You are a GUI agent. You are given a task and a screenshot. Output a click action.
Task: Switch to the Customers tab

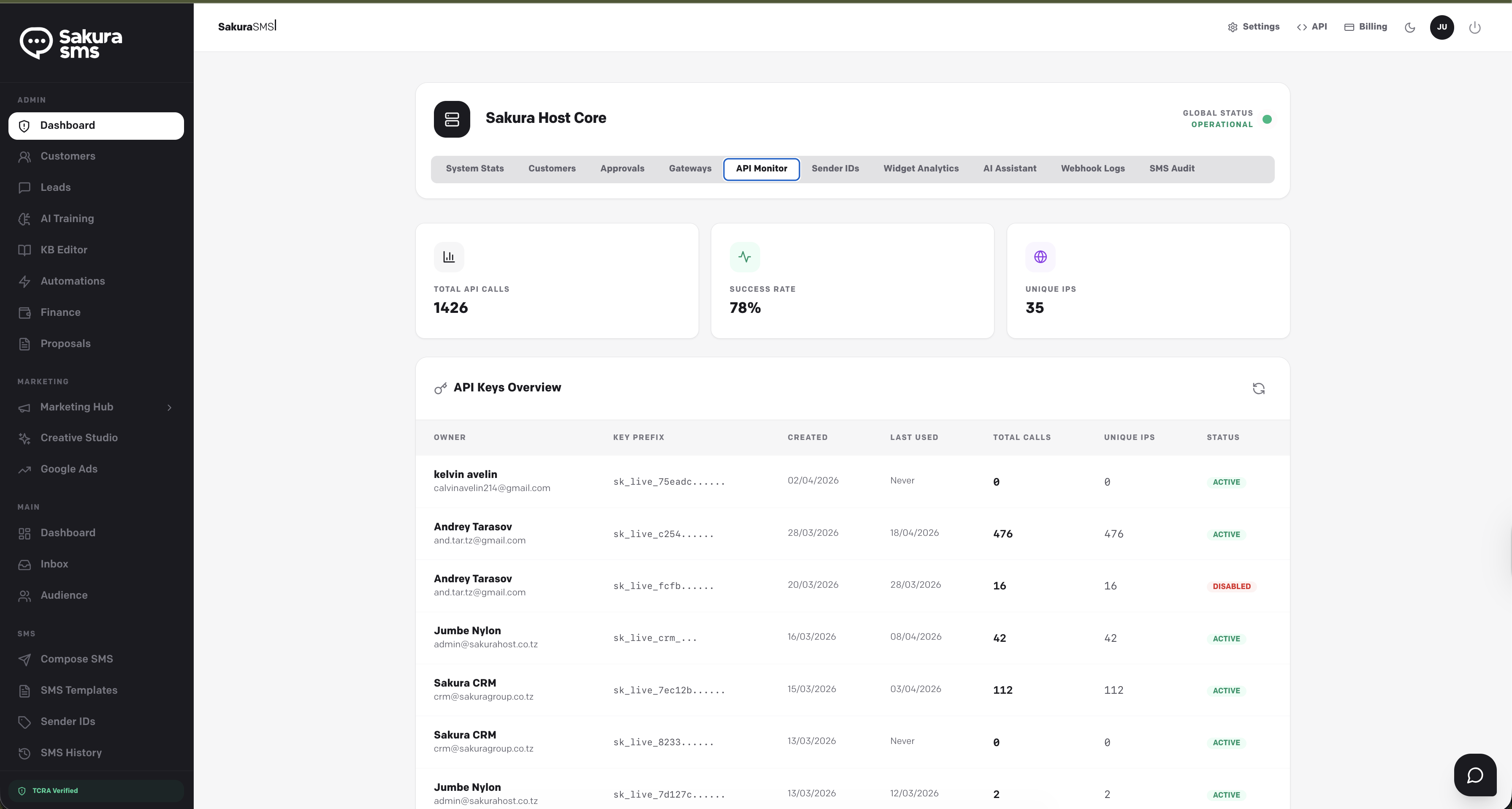552,169
